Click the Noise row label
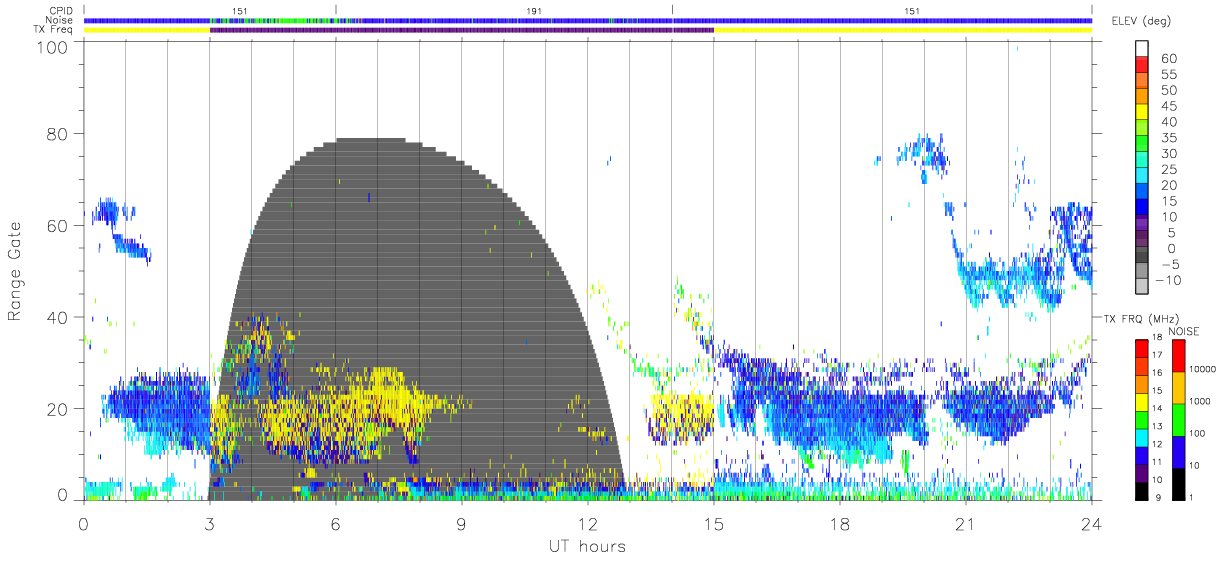This screenshot has height=567, width=1228. point(59,20)
